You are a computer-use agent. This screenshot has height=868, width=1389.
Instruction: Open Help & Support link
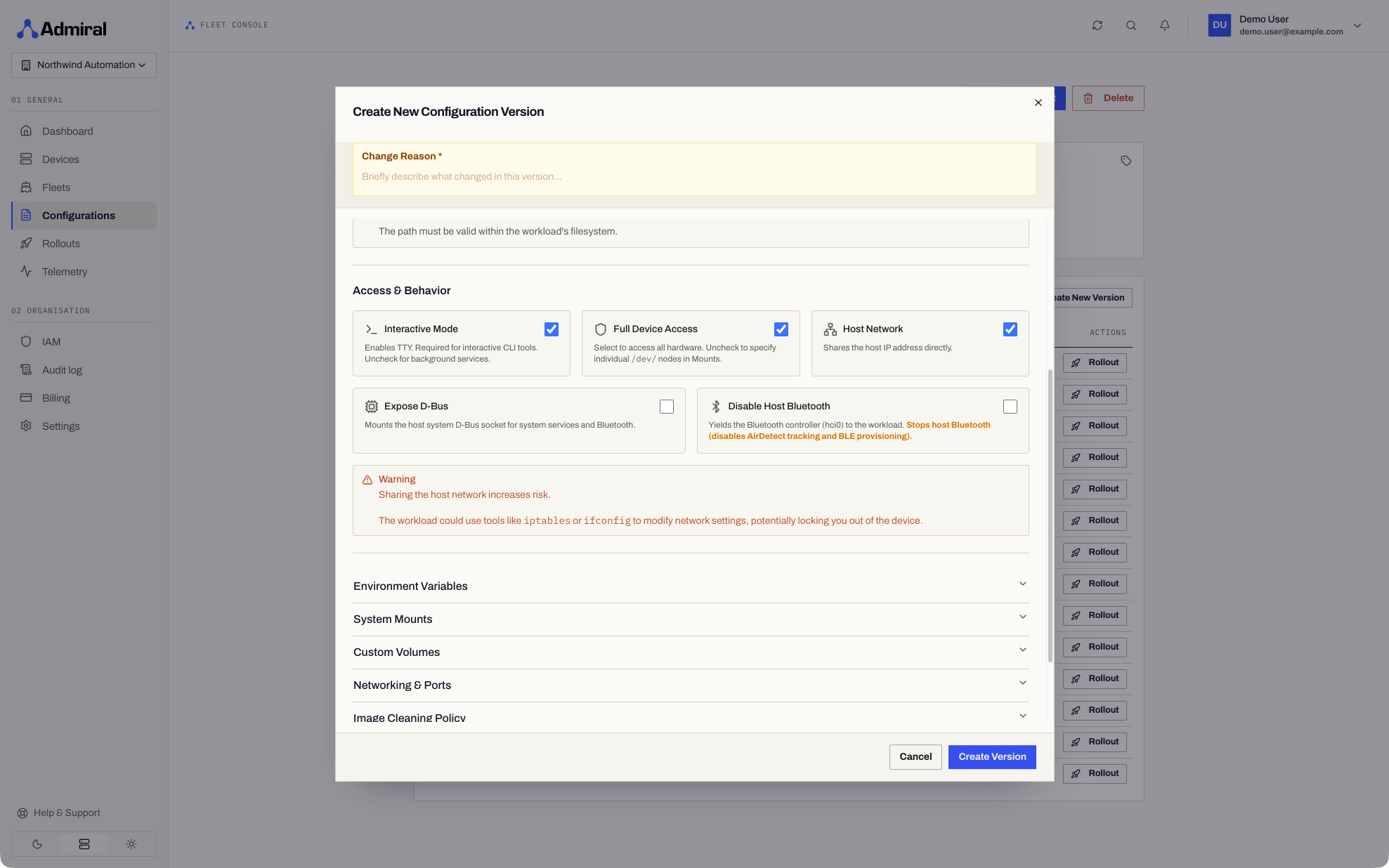coord(58,813)
